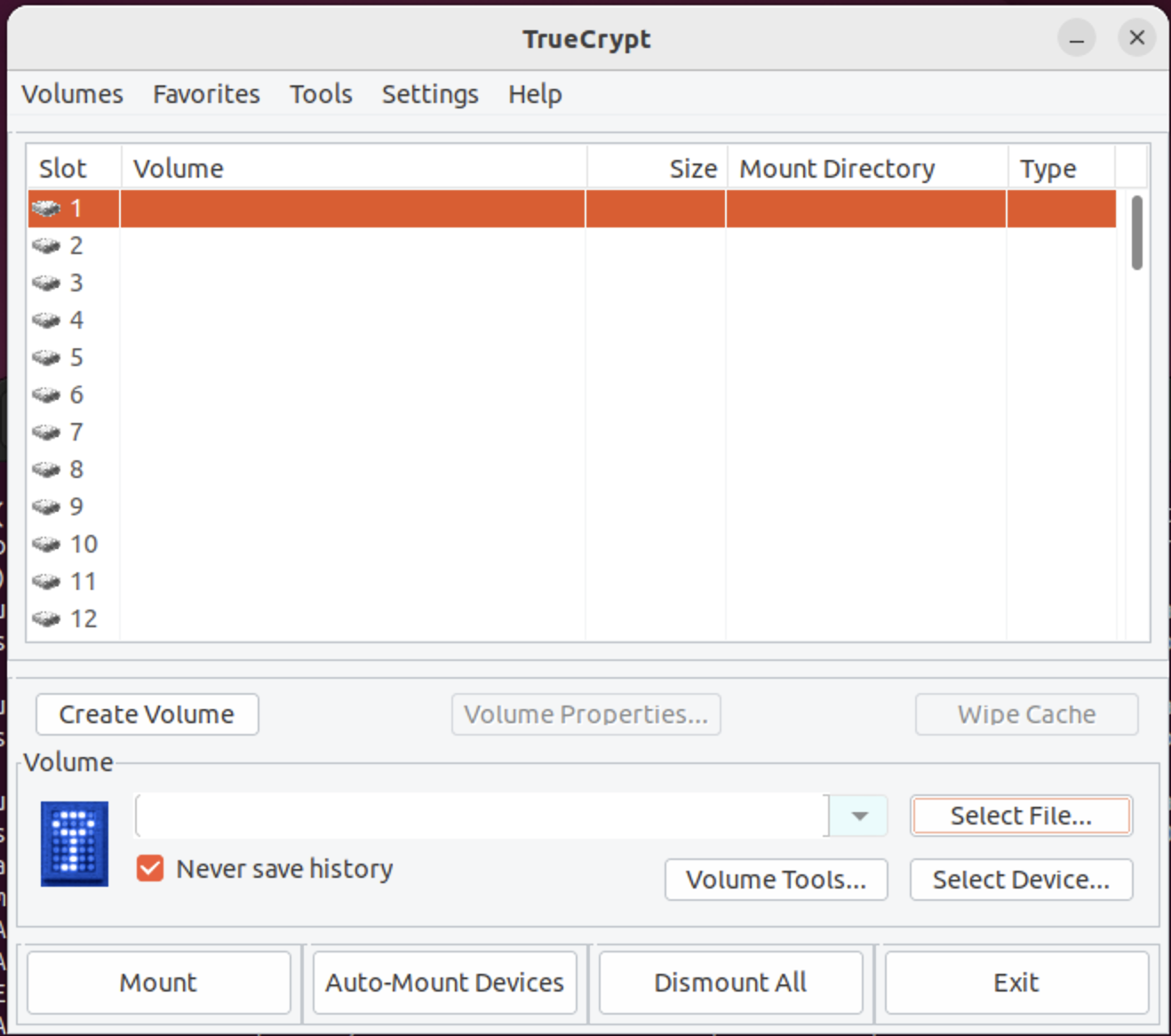Open the Tools menu

[x=321, y=94]
